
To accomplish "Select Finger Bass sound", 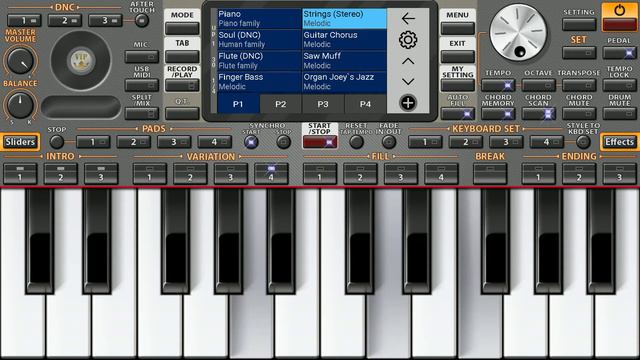I will [259, 82].
